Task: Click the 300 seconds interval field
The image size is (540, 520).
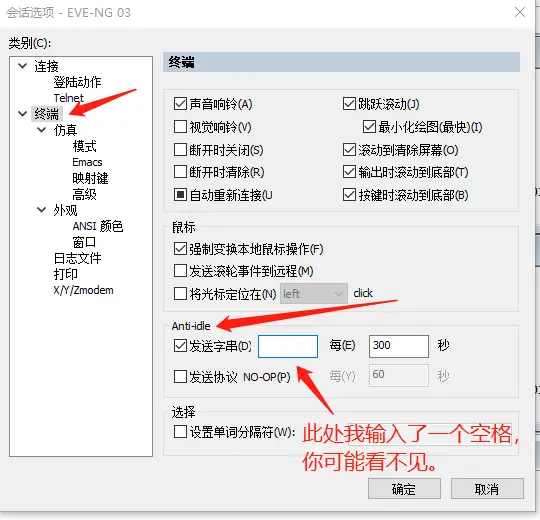Action: (399, 346)
